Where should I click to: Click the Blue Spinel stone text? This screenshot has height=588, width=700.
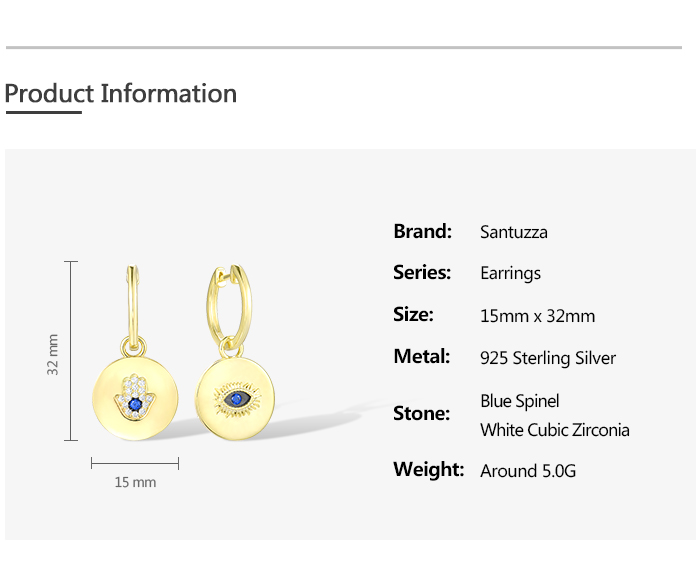coord(520,401)
